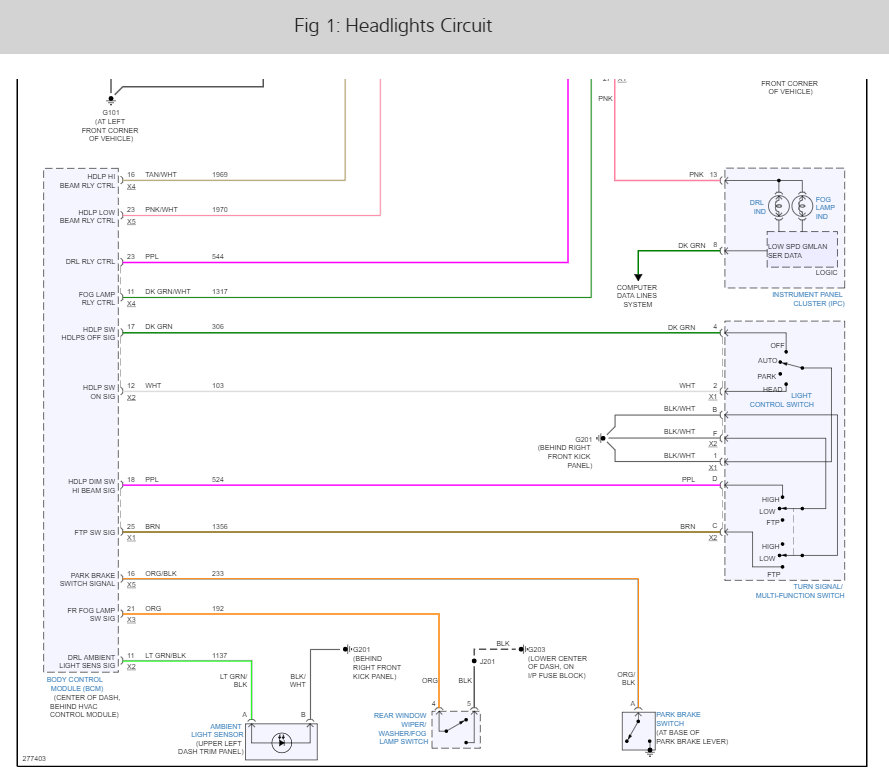Click the 'DRL AMBIENT LIGHT SENS SIG' label

tap(87, 662)
